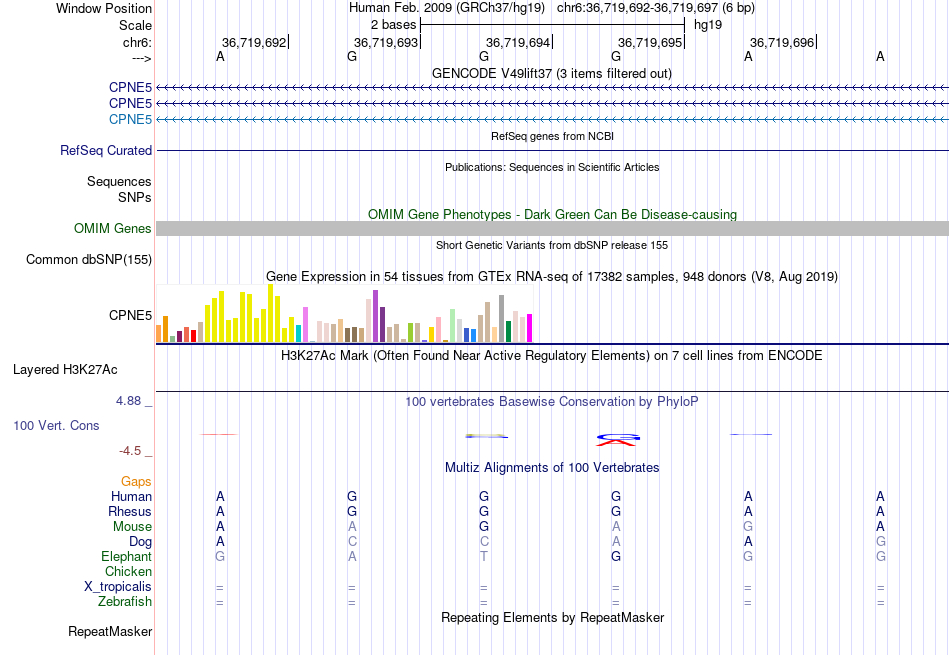This screenshot has height=655, width=950.
Task: Click the X_tropicalis species row label
Action: pyautogui.click(x=118, y=587)
